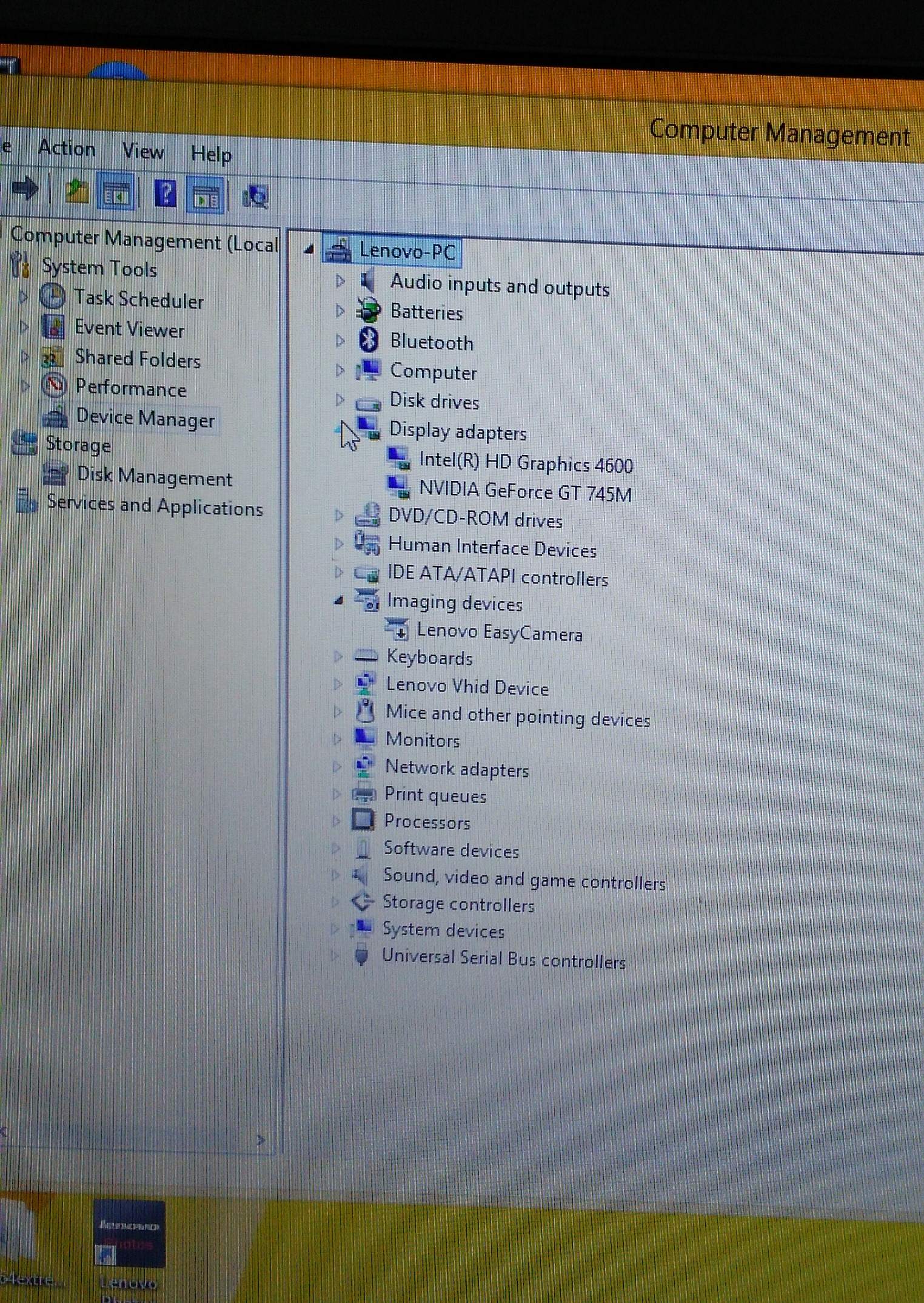Click the Universal Serial Bus controllers icon
924x1303 pixels.
(x=361, y=956)
